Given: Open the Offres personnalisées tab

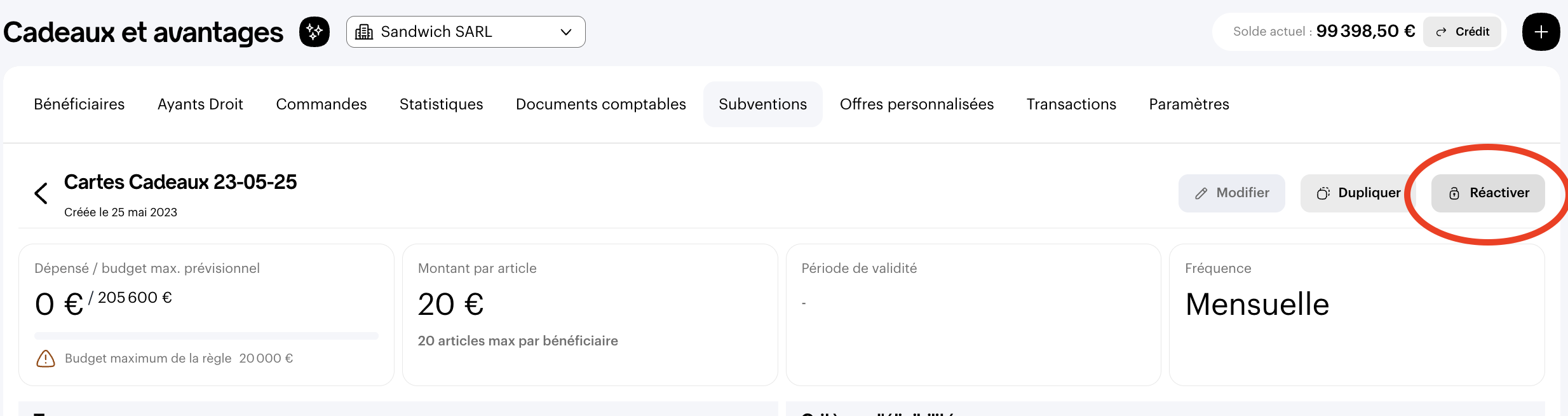Looking at the screenshot, I should pos(917,104).
